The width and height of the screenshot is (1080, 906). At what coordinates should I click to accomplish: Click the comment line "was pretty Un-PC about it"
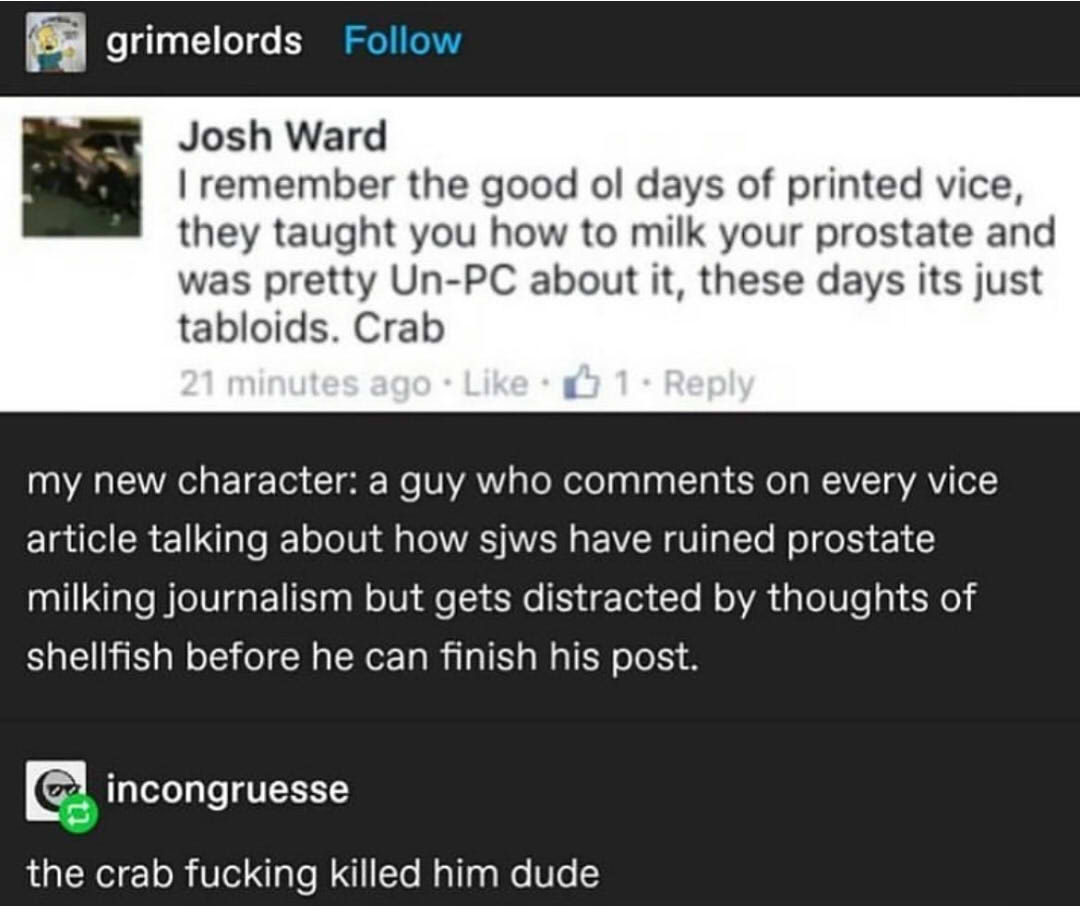coord(609,281)
